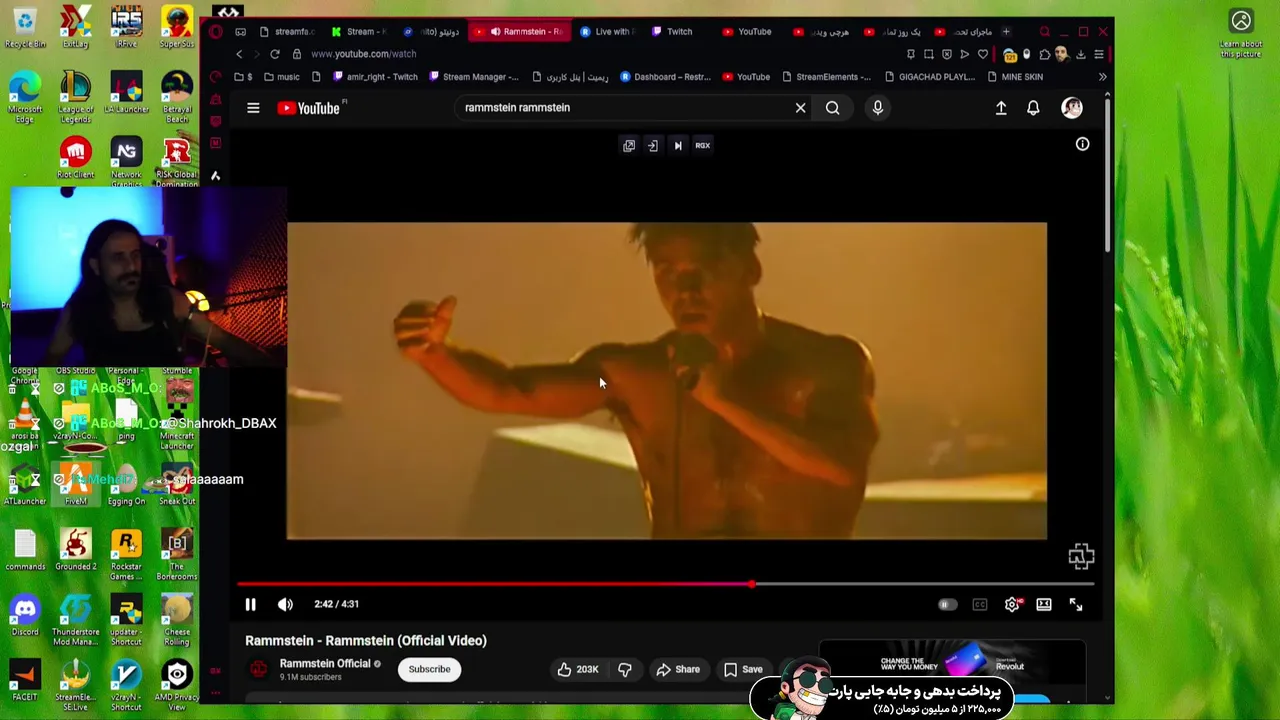Open browser downloads icon
The image size is (1280, 720).
(1081, 54)
